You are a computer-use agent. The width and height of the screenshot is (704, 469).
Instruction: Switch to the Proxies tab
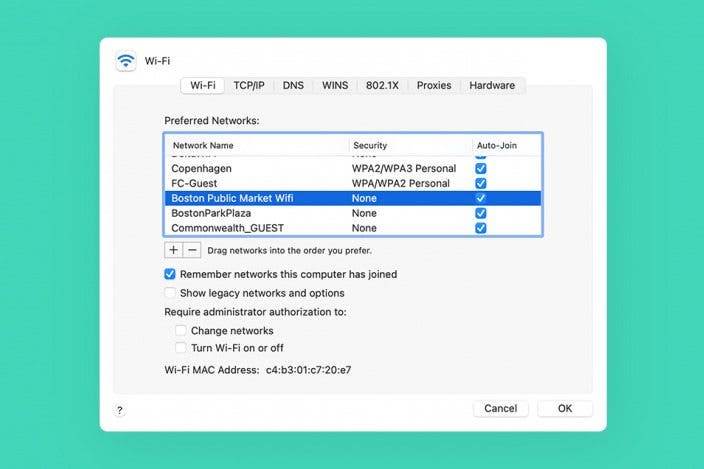pyautogui.click(x=434, y=86)
